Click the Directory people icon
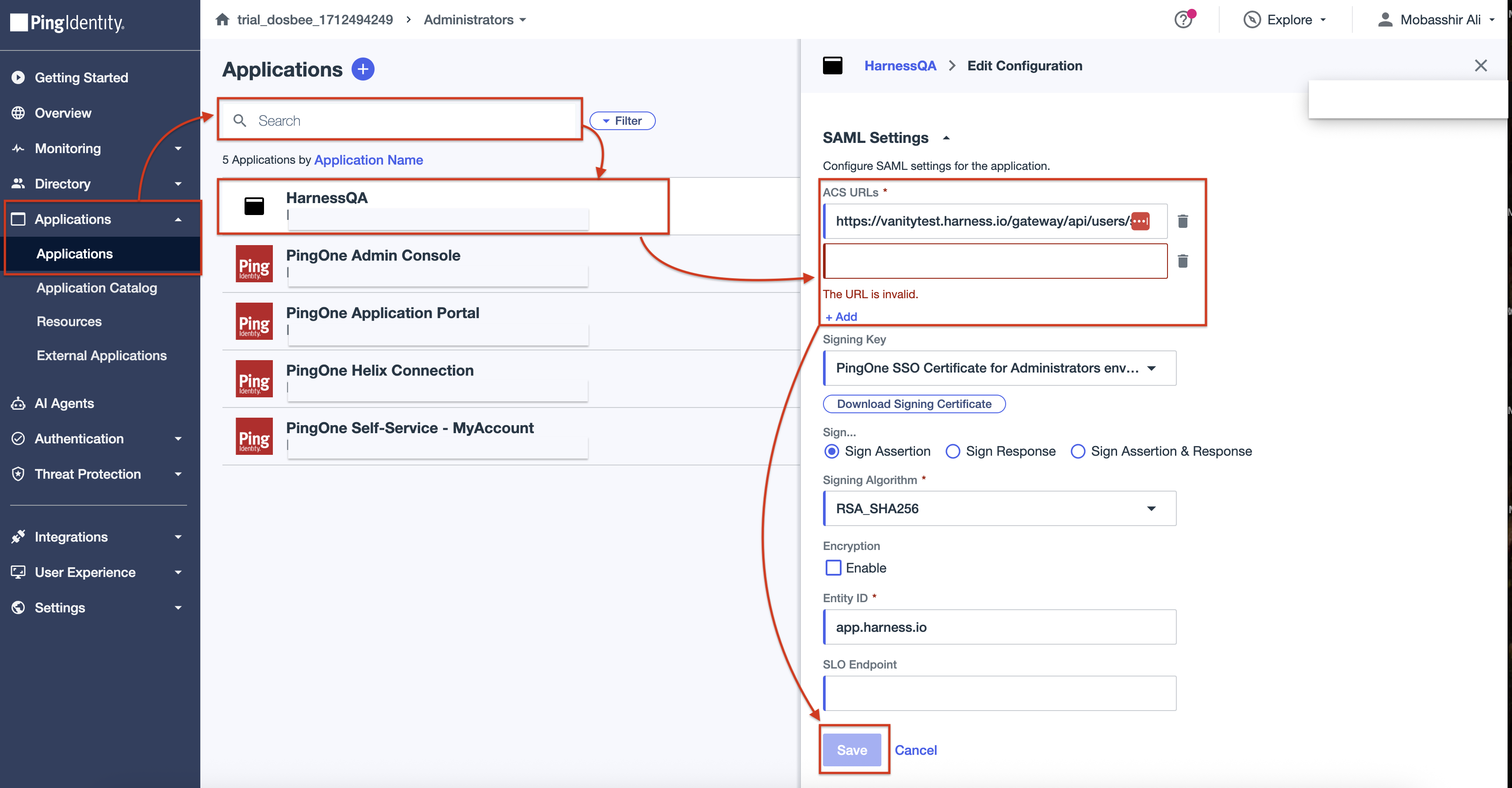This screenshot has width=1512, height=788. pyautogui.click(x=18, y=183)
